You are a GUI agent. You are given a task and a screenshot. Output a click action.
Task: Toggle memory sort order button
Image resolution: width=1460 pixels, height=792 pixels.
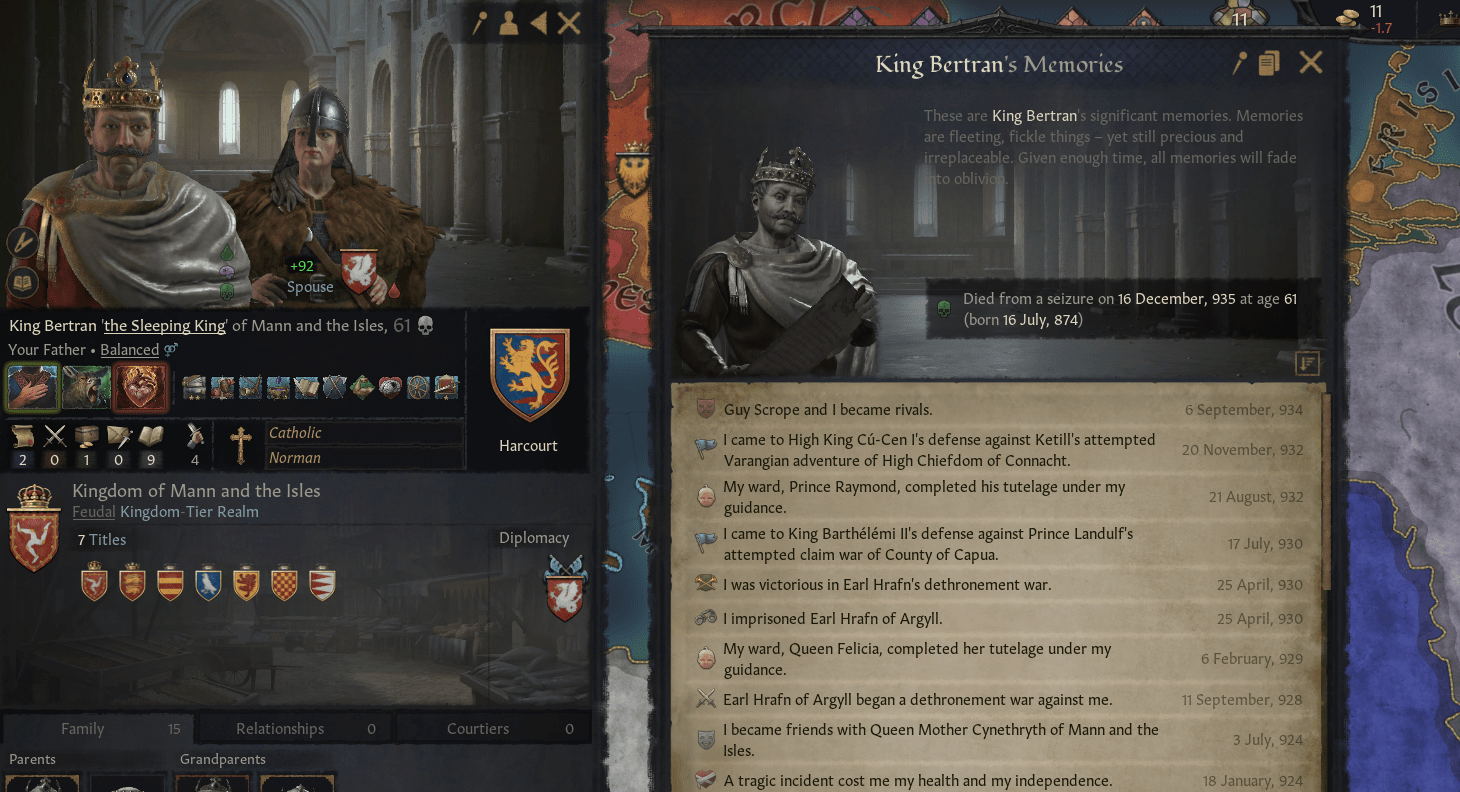click(x=1307, y=364)
